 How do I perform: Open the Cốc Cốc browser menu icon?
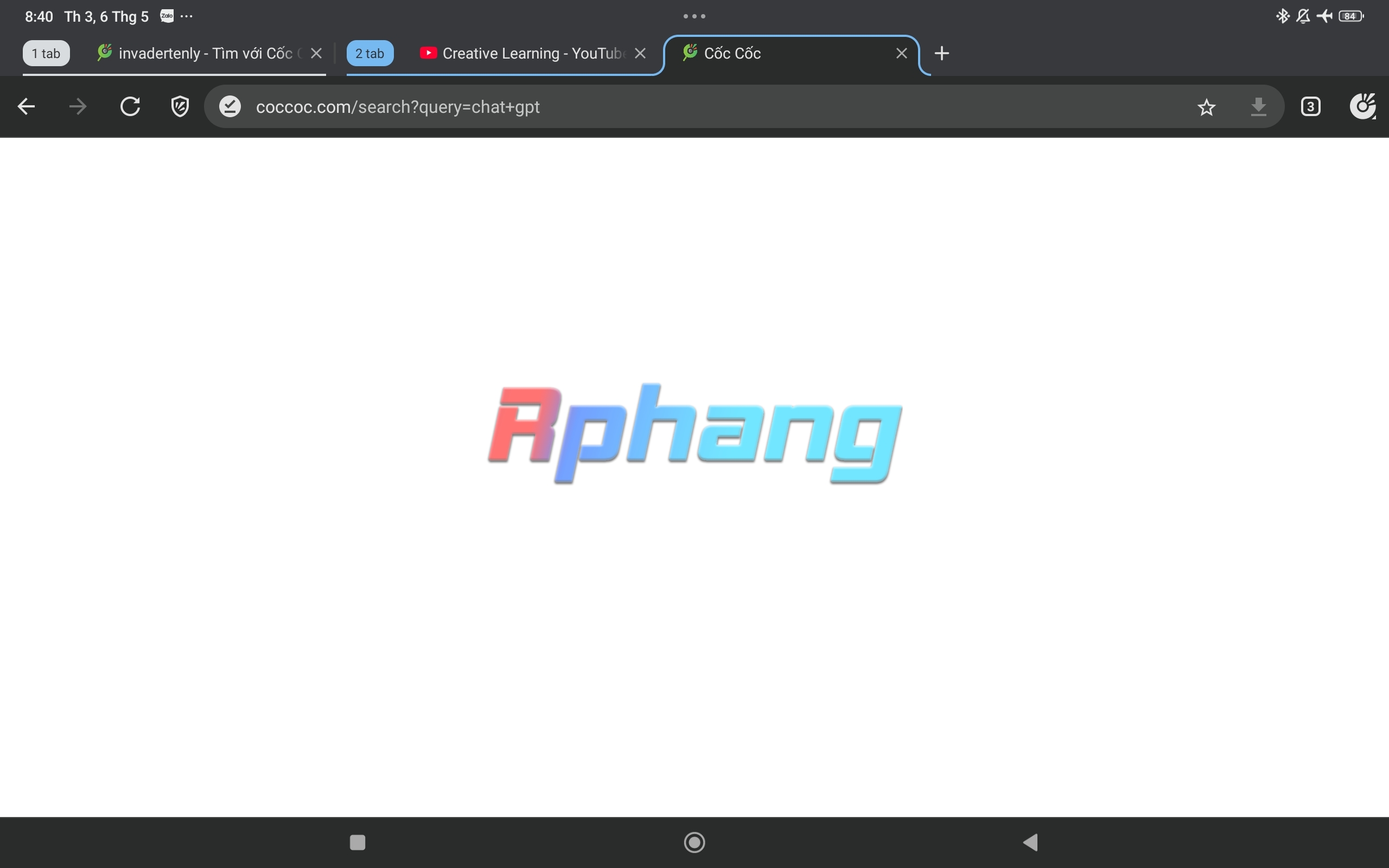click(1362, 107)
